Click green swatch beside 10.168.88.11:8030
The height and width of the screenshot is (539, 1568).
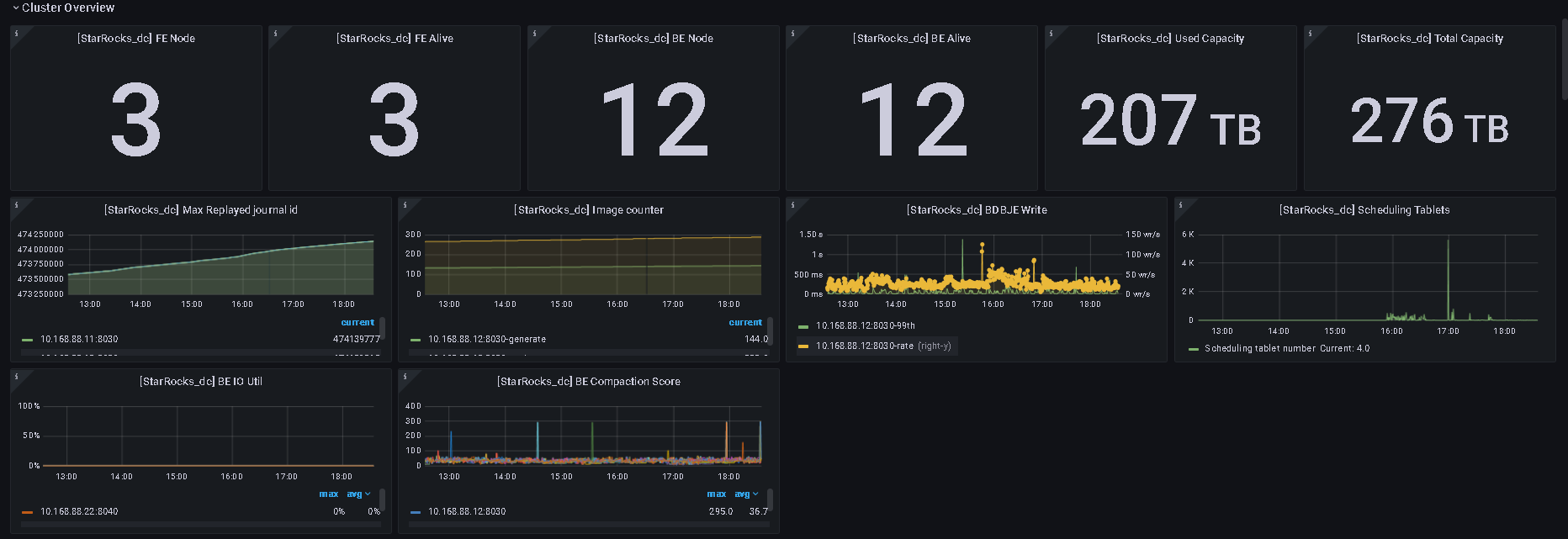click(27, 340)
